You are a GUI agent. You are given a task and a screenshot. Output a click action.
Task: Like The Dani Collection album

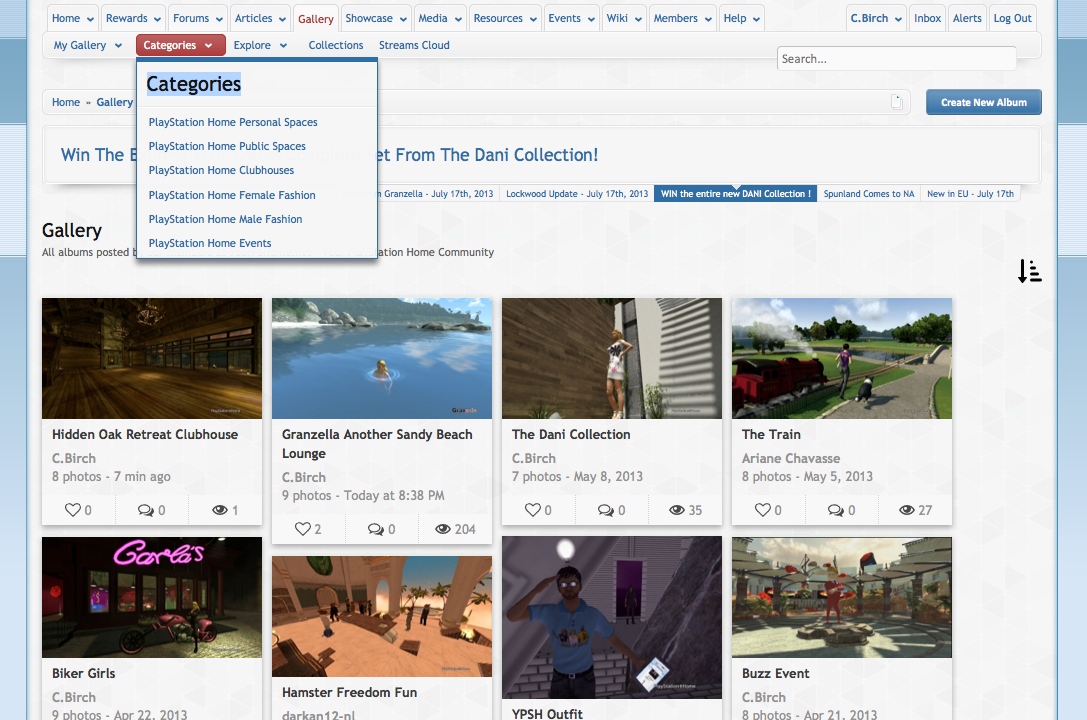click(x=532, y=510)
